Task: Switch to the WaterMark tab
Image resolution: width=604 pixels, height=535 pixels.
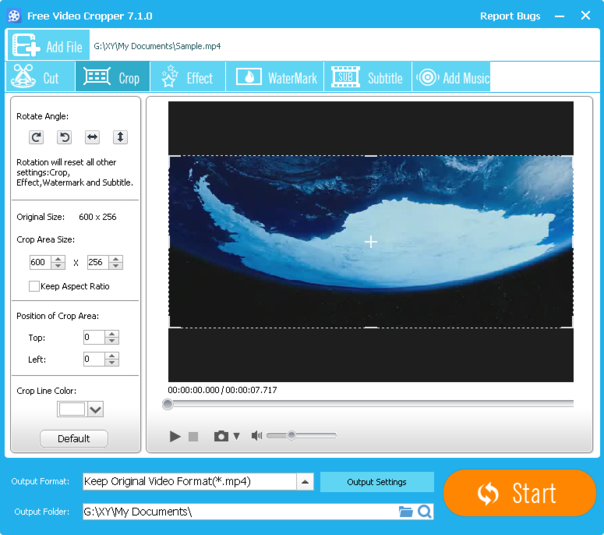Action: (277, 78)
